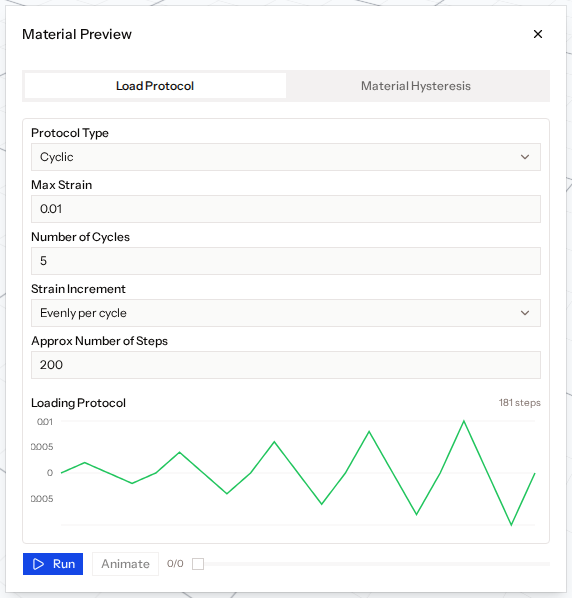
Task: Click the 'Loading Protocol' heading
Action: [x=78, y=403]
